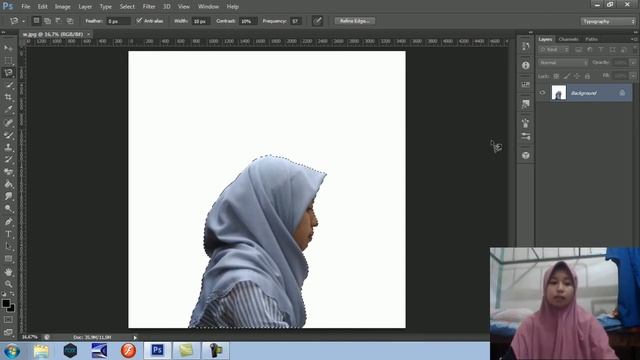
Task: Select the Rectangular Marquee tool
Action: pos(8,60)
